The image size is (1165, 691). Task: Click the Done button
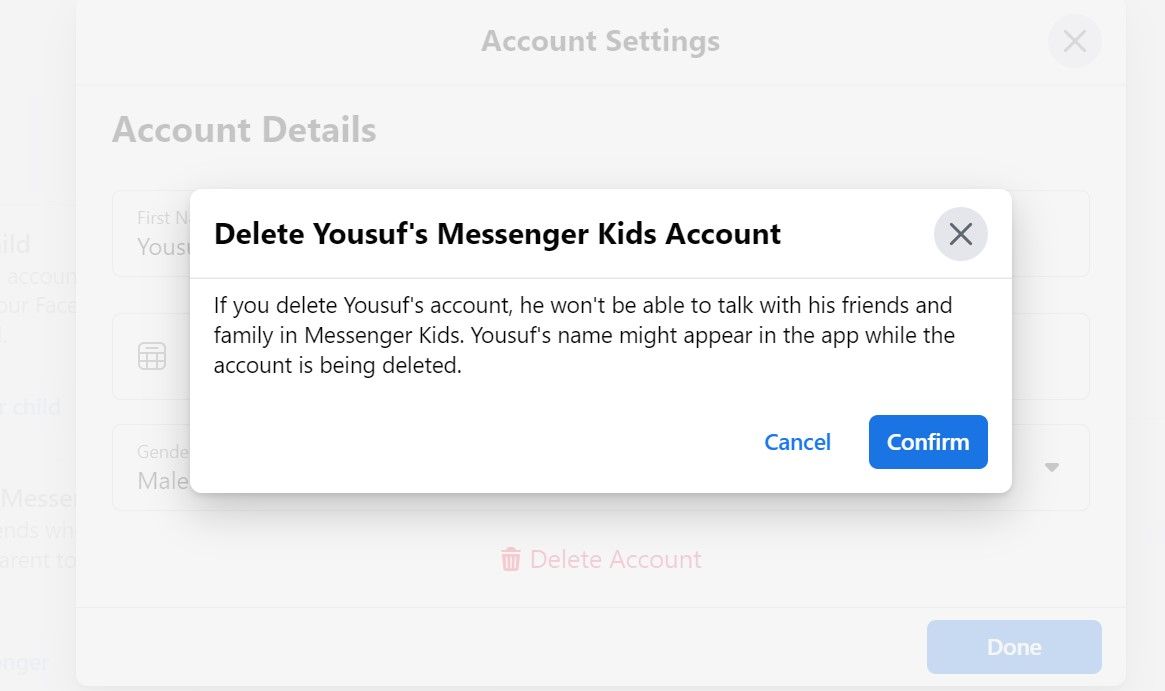coord(1013,647)
